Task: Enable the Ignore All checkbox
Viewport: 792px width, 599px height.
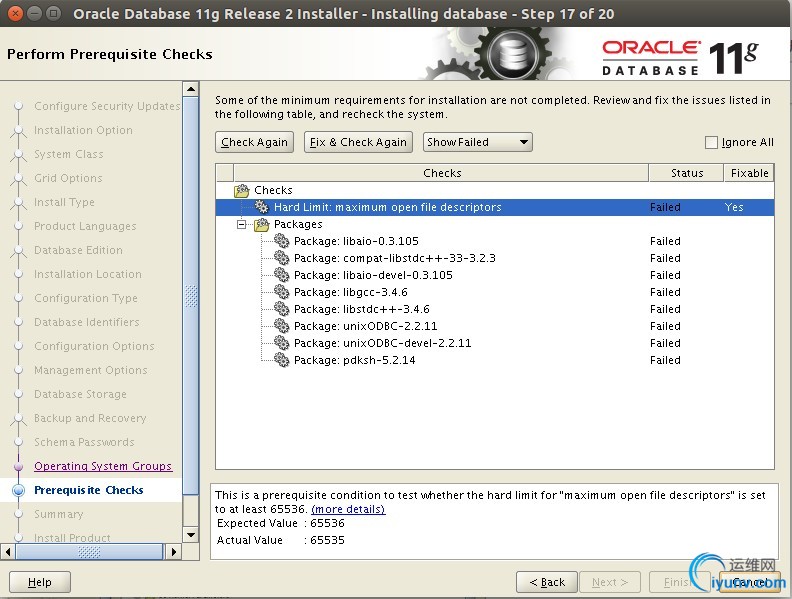Action: (x=711, y=142)
